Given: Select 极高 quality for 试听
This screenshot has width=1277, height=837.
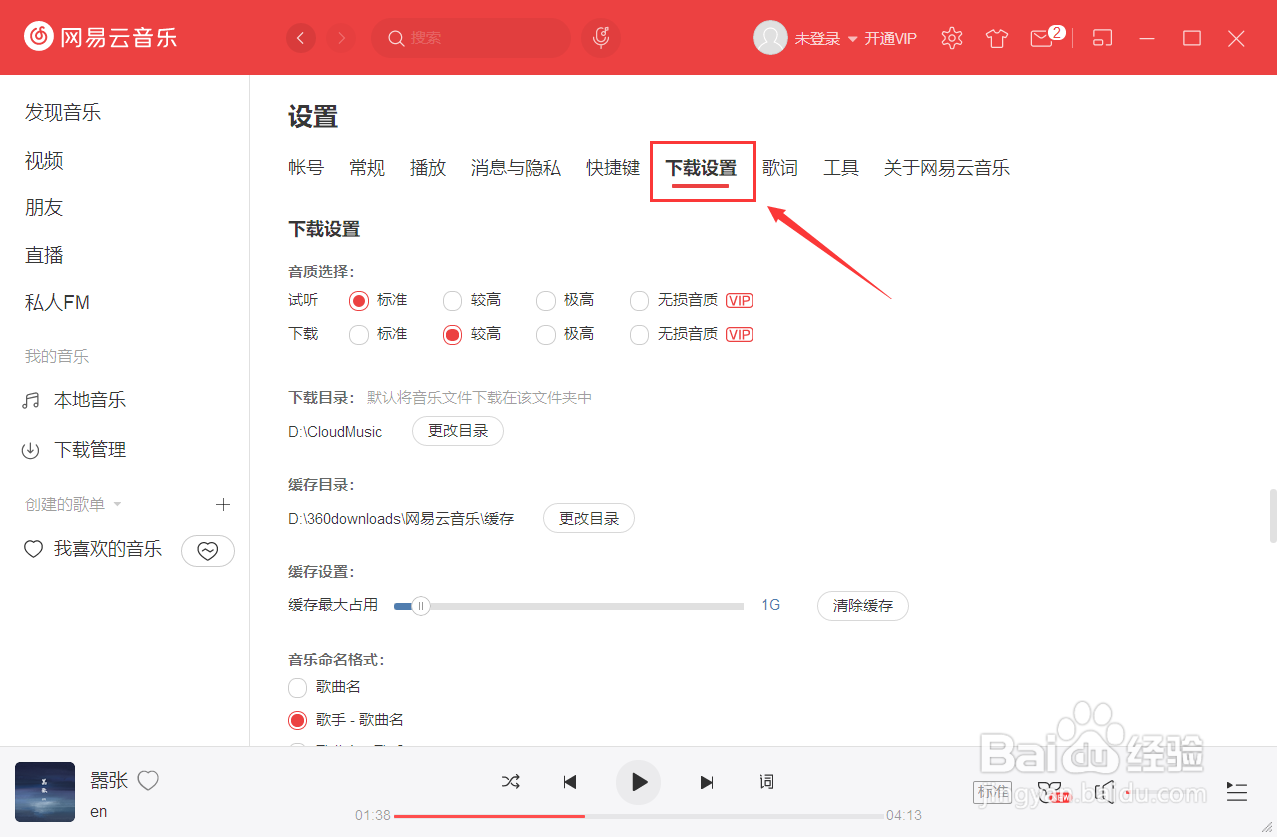Looking at the screenshot, I should pos(546,300).
